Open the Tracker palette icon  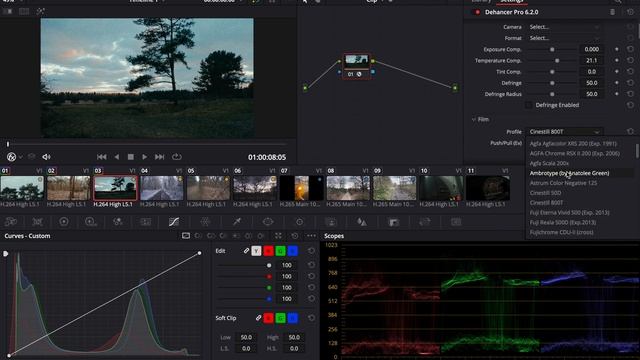[x=300, y=222]
